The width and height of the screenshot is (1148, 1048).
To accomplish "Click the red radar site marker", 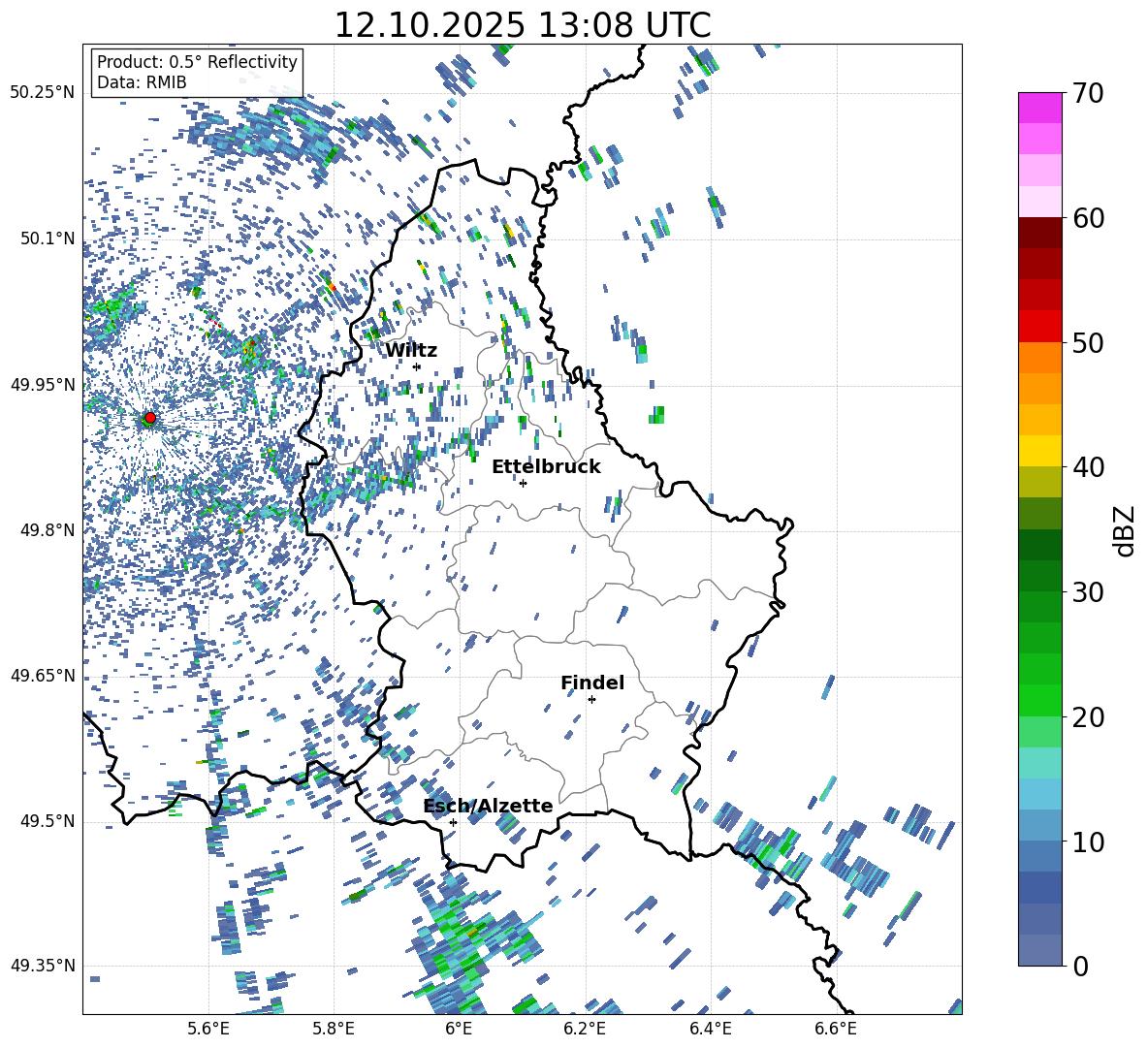I will click(149, 418).
